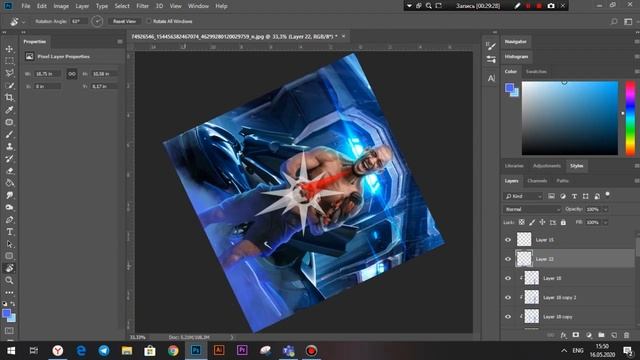The height and width of the screenshot is (360, 640).
Task: Open the tool preset picker dropdown
Action: pyautogui.click(x=24, y=22)
